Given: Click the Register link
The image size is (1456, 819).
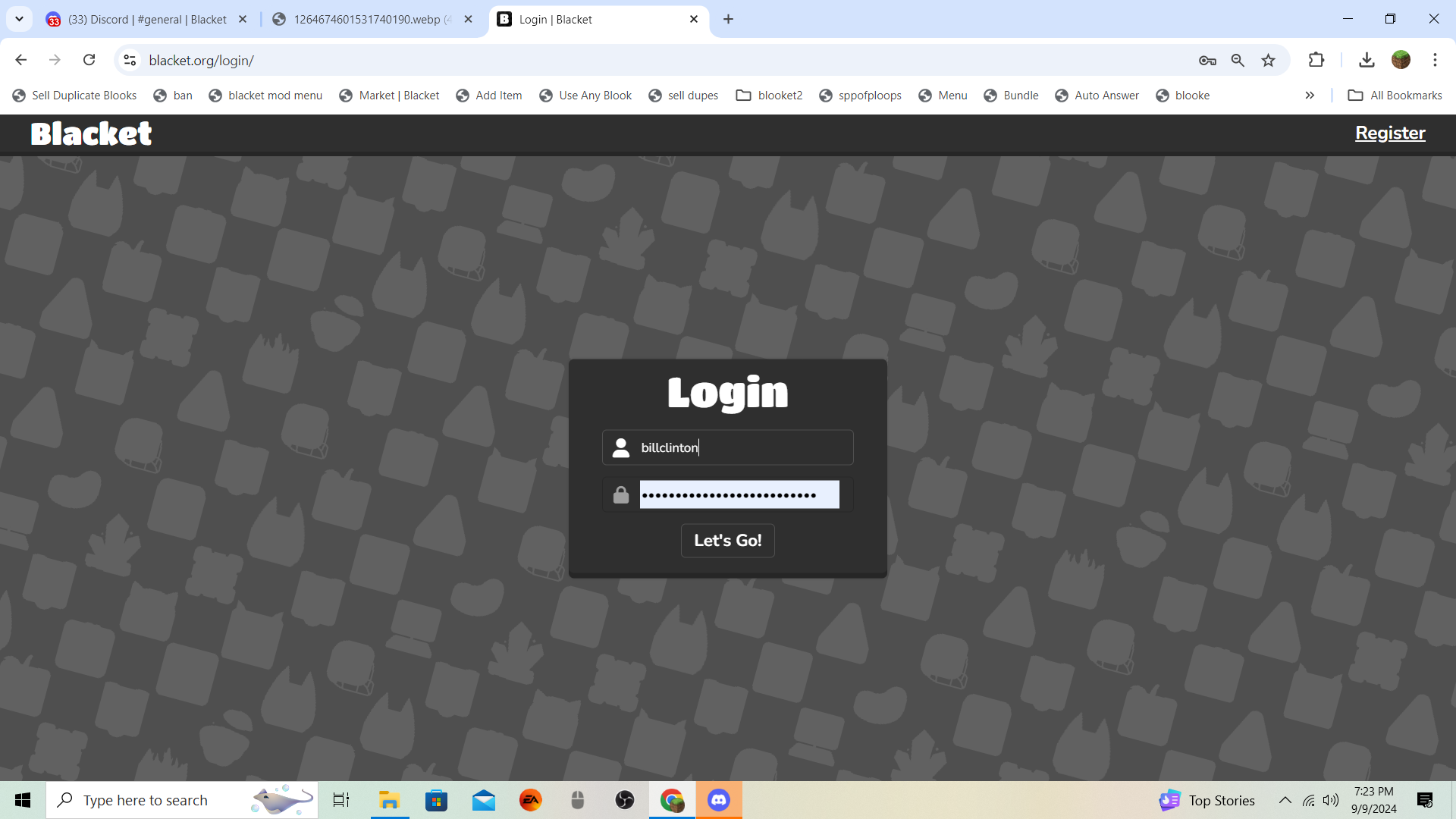Looking at the screenshot, I should (x=1390, y=133).
